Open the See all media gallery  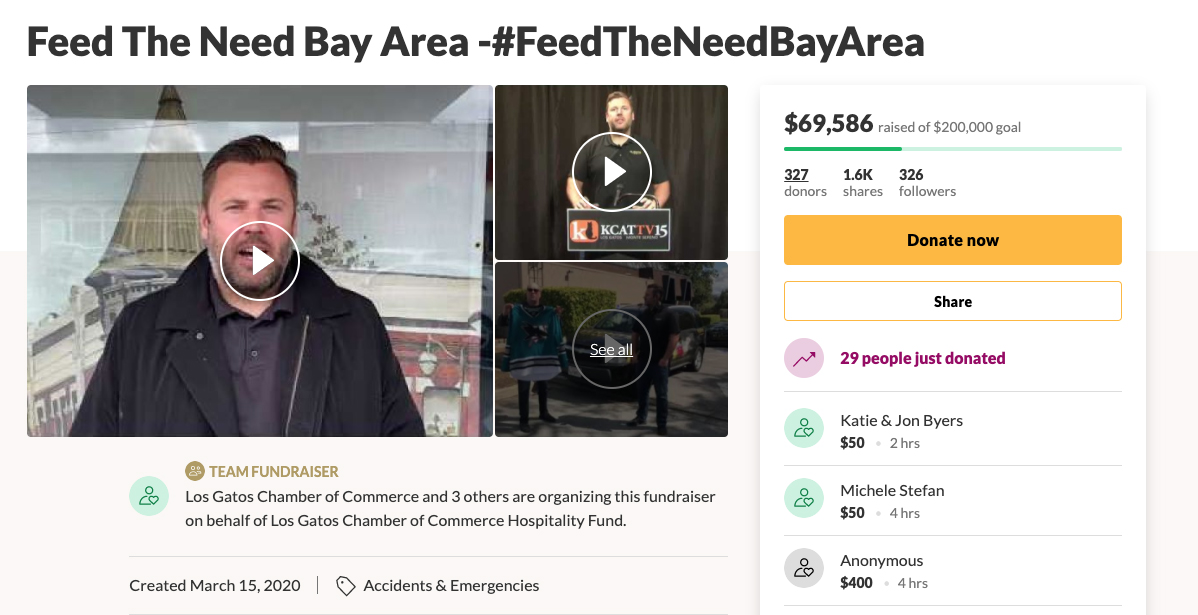[611, 349]
